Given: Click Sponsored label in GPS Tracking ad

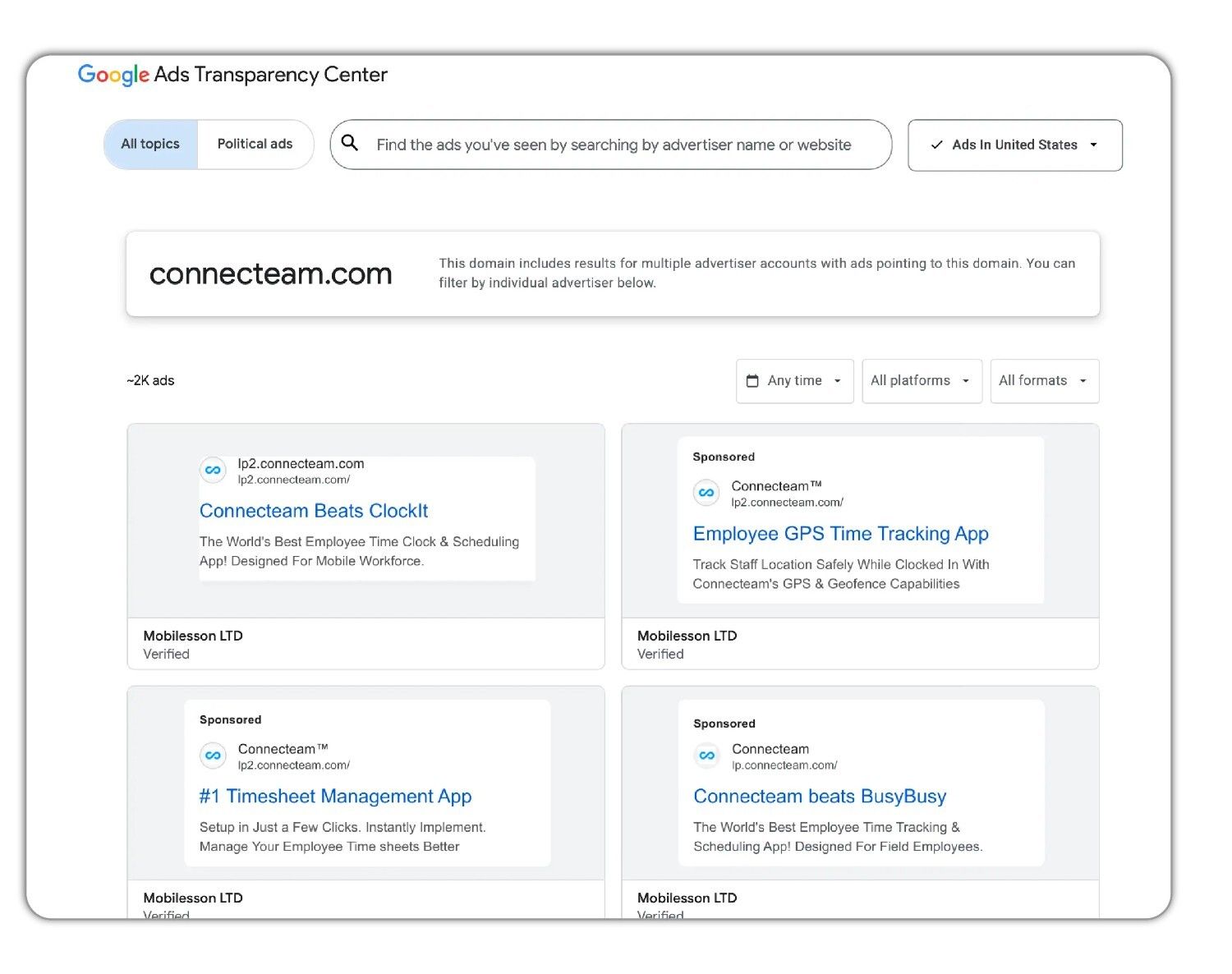Looking at the screenshot, I should 724,457.
